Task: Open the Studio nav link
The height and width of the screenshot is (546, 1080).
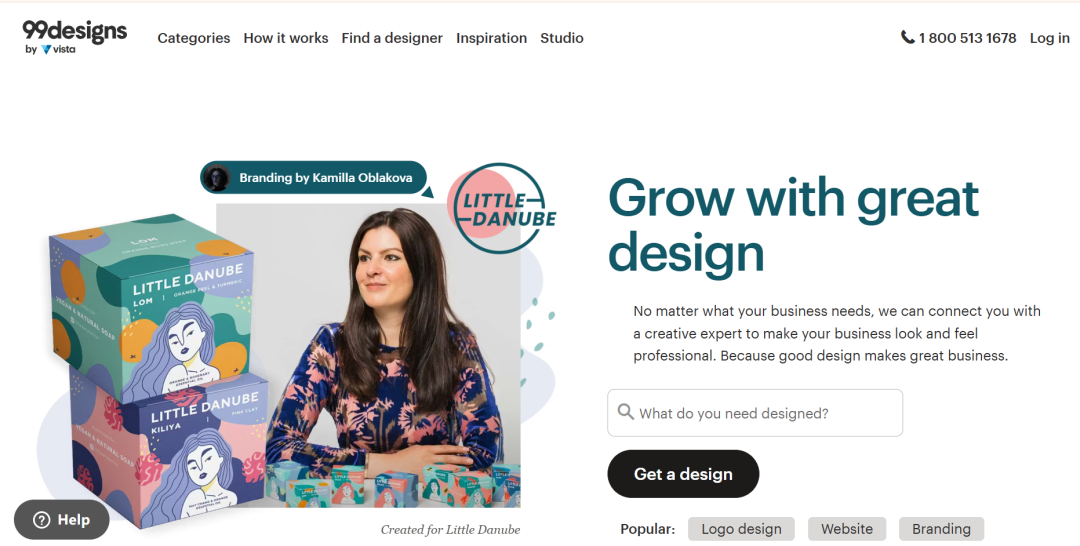Action: coord(561,38)
